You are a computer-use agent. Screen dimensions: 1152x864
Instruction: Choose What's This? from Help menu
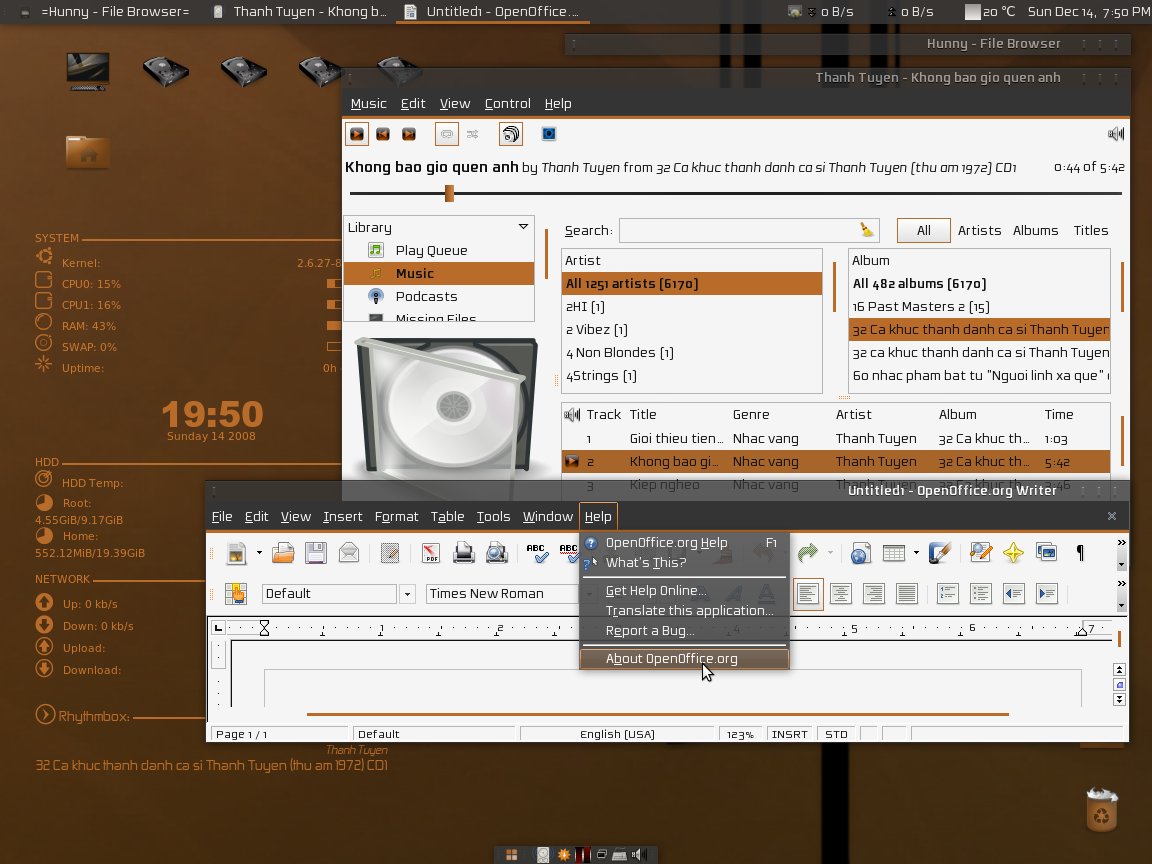pos(684,563)
